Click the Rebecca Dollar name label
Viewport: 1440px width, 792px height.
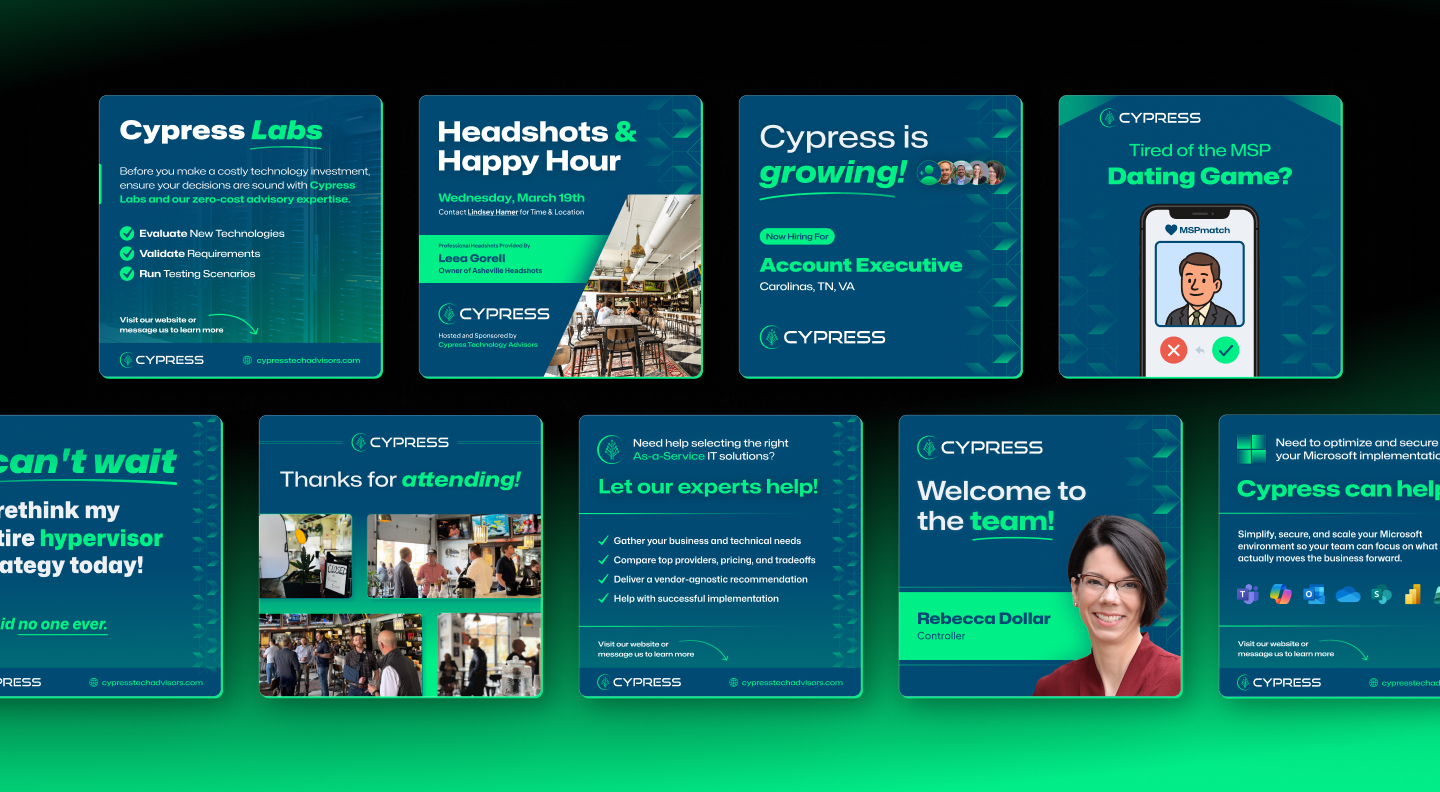pos(984,618)
